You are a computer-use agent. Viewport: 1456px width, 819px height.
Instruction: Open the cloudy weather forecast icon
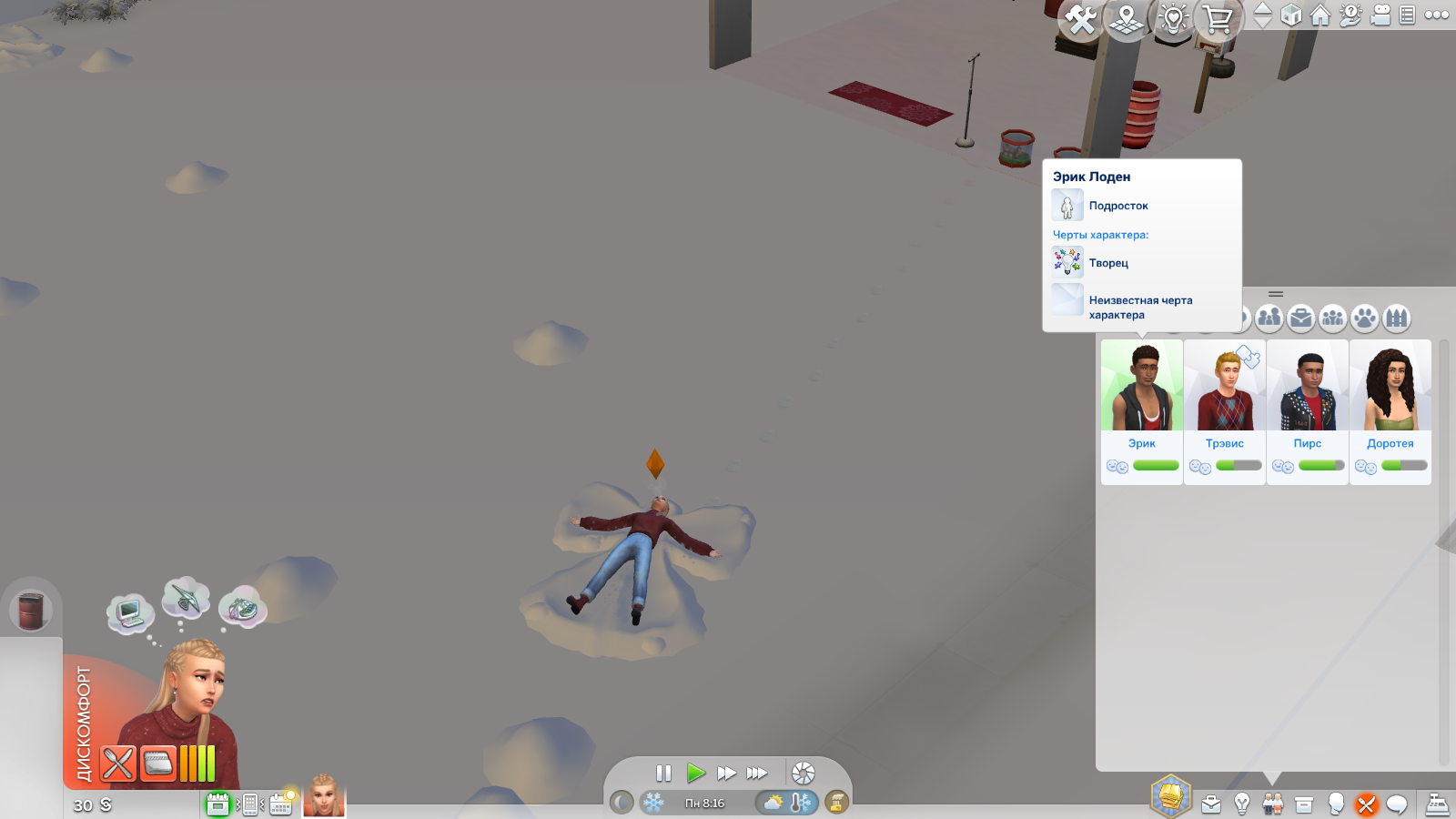[x=773, y=803]
